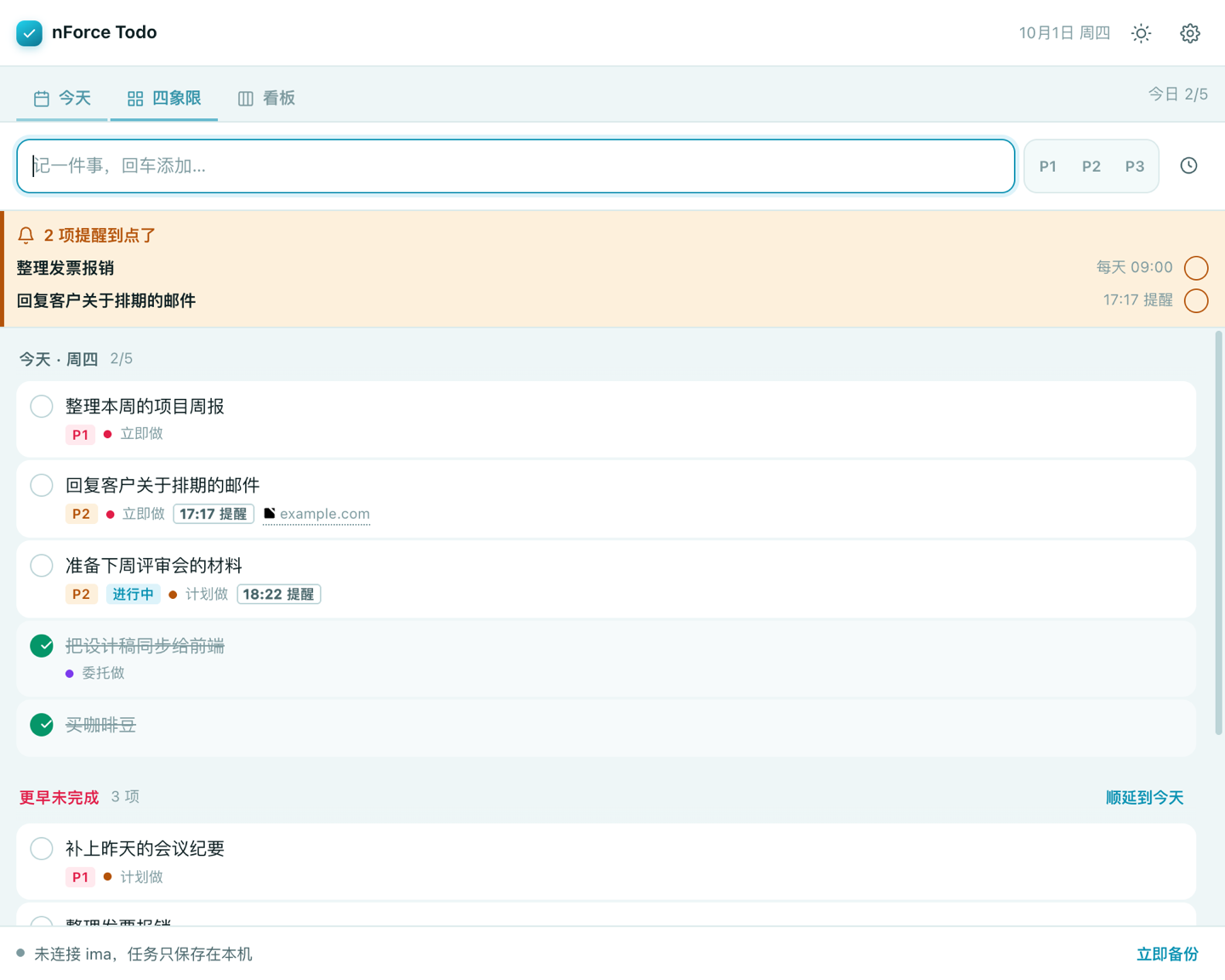Select P1 priority for new task
Screen dimensions: 1225x980
pyautogui.click(x=1047, y=166)
